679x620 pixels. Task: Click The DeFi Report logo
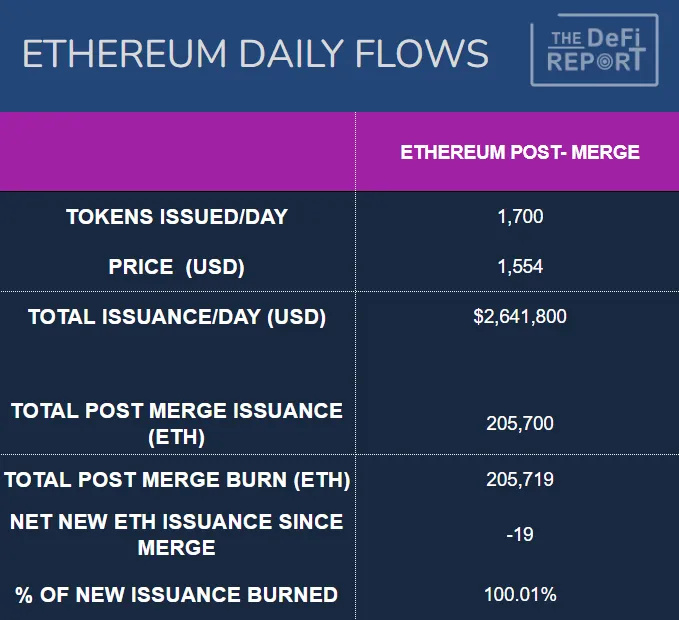pyautogui.click(x=594, y=50)
